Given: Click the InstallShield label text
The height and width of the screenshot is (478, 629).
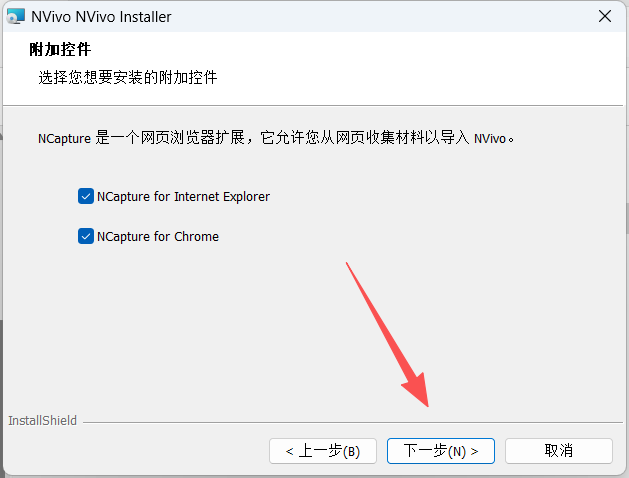Looking at the screenshot, I should click(43, 421).
